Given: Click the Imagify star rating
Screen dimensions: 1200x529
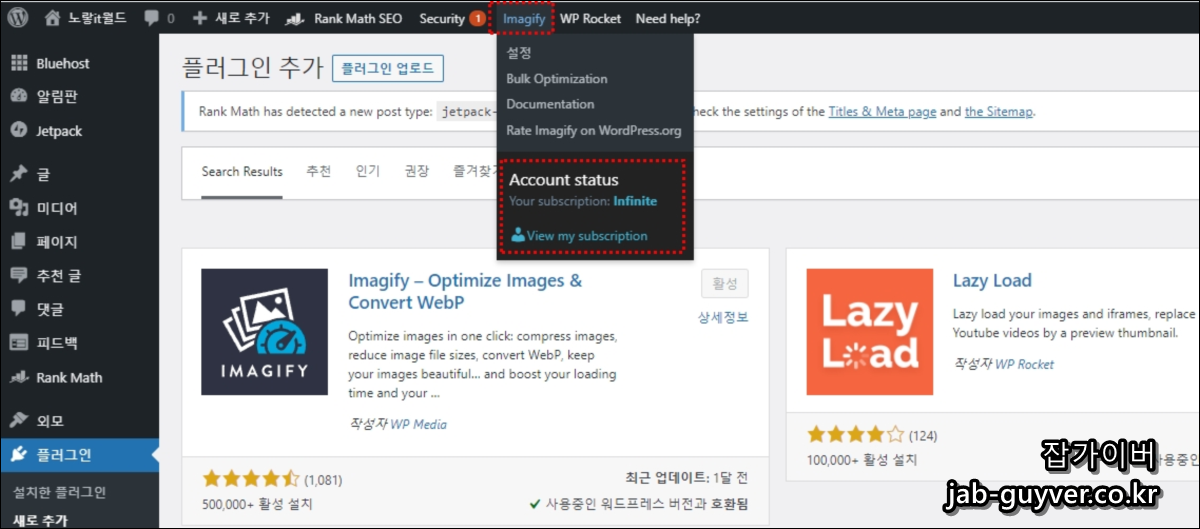Looking at the screenshot, I should pos(250,478).
